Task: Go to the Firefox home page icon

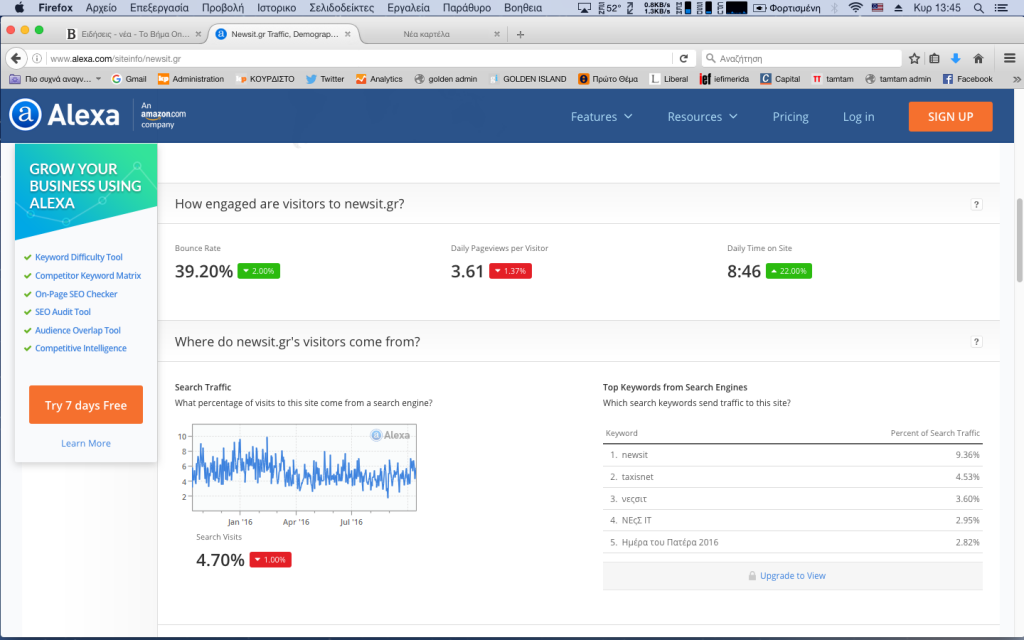Action: (x=978, y=58)
